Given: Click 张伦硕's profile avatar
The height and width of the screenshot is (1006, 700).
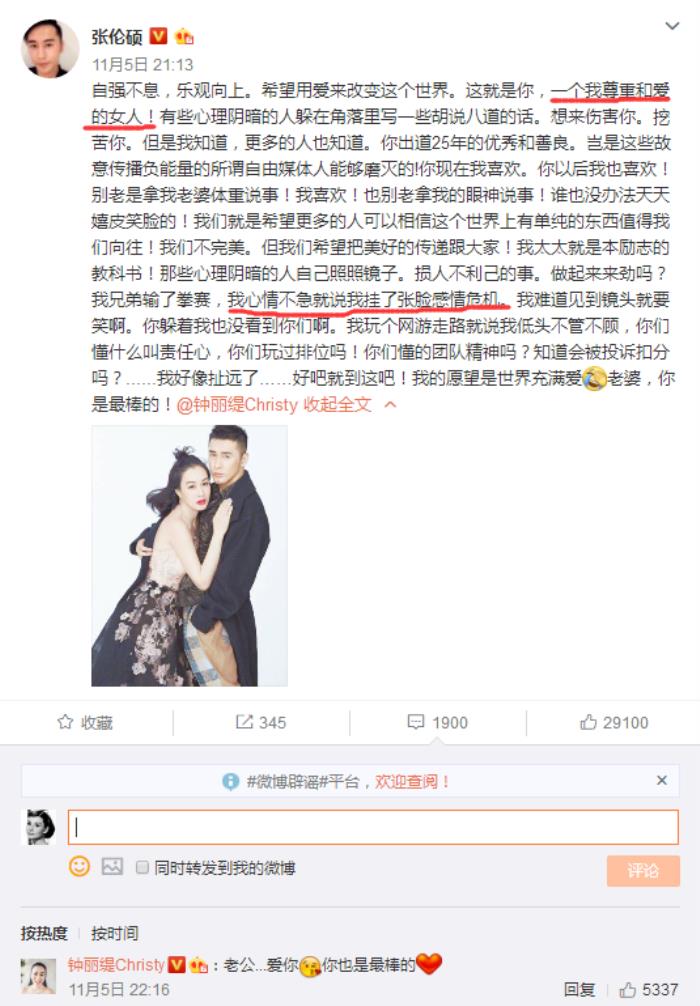Looking at the screenshot, I should click(x=50, y=48).
